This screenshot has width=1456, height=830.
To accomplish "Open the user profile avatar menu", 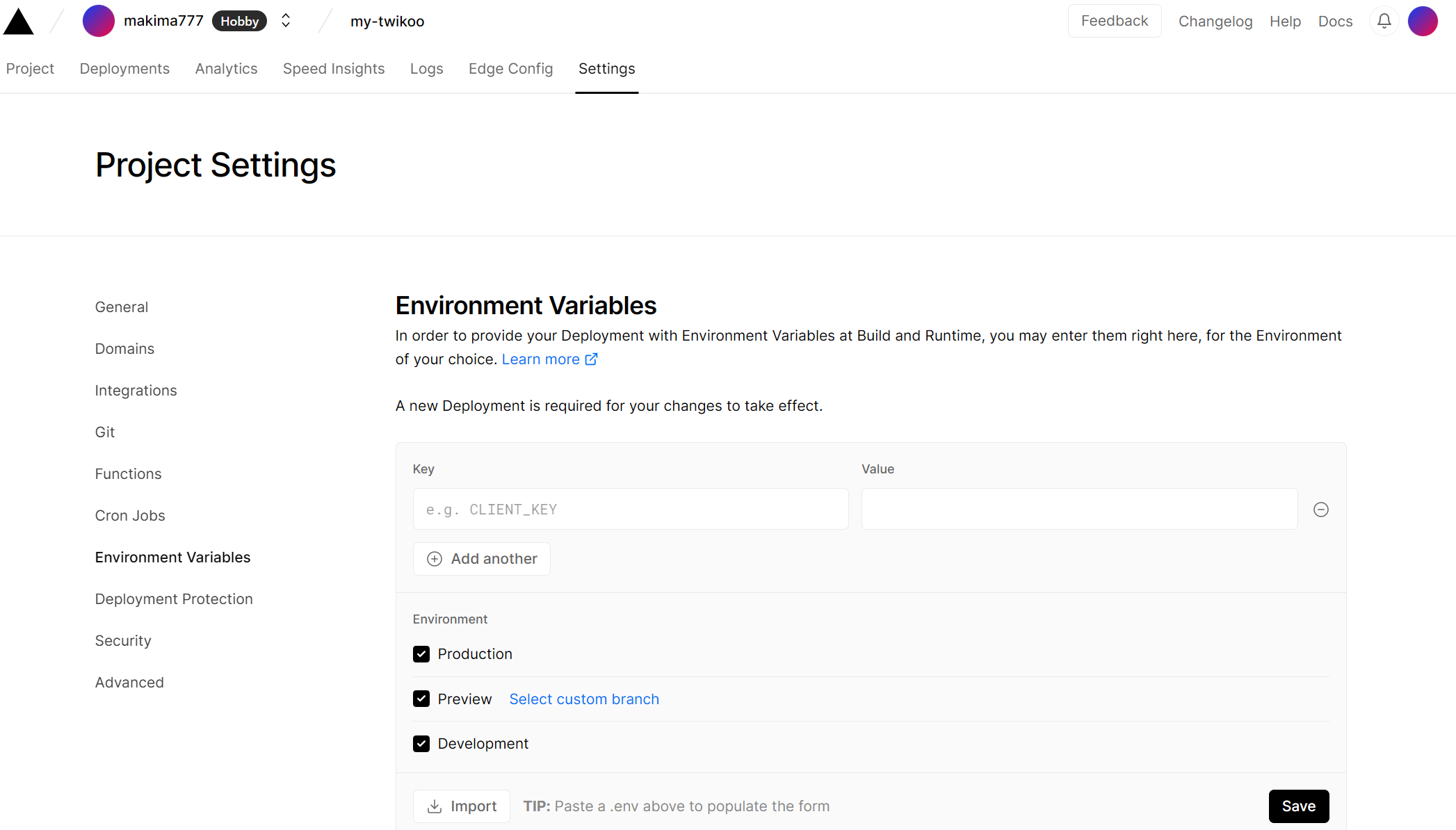I will pos(1423,21).
